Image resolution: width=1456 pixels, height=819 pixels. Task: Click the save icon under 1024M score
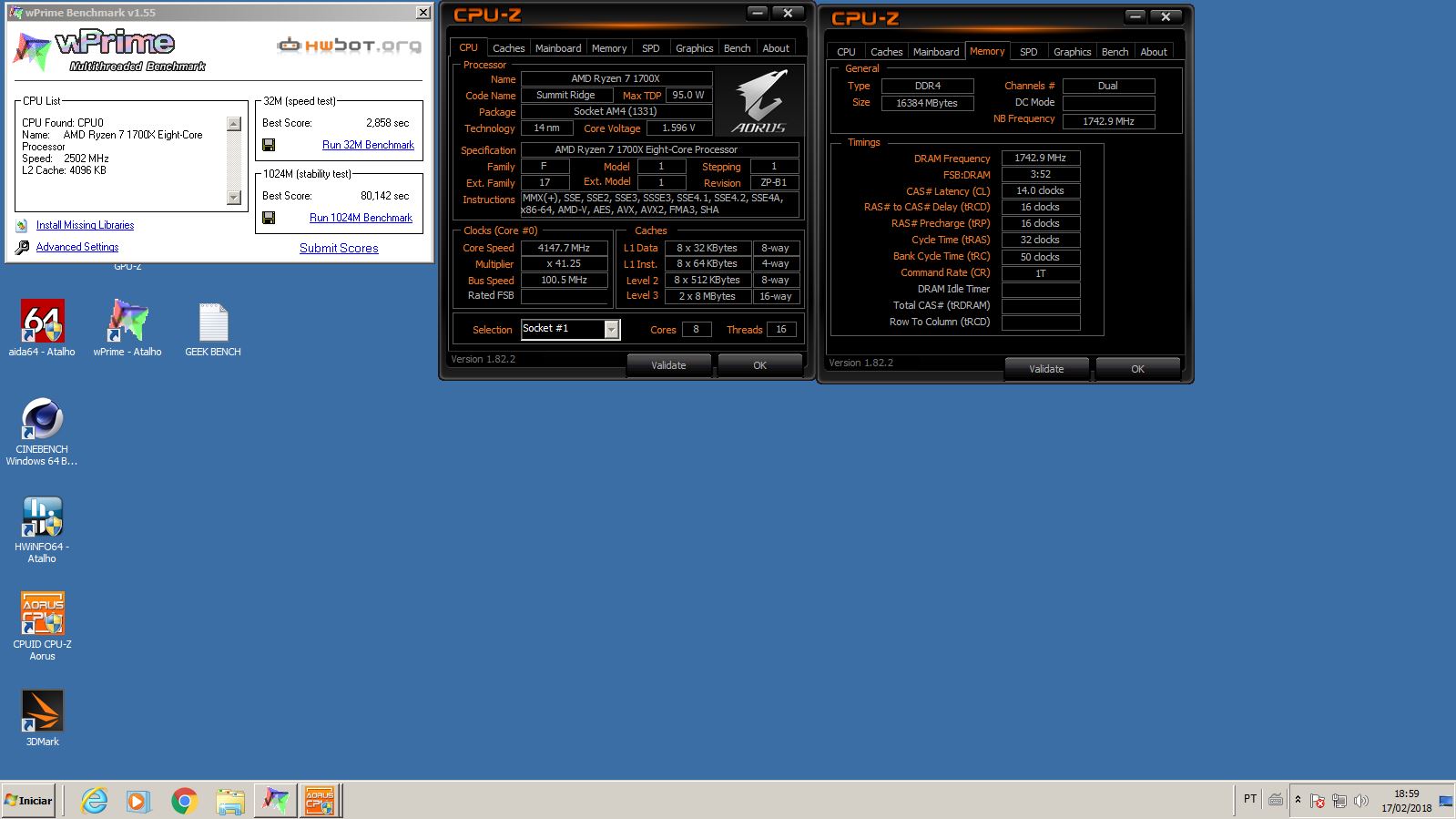click(x=269, y=218)
